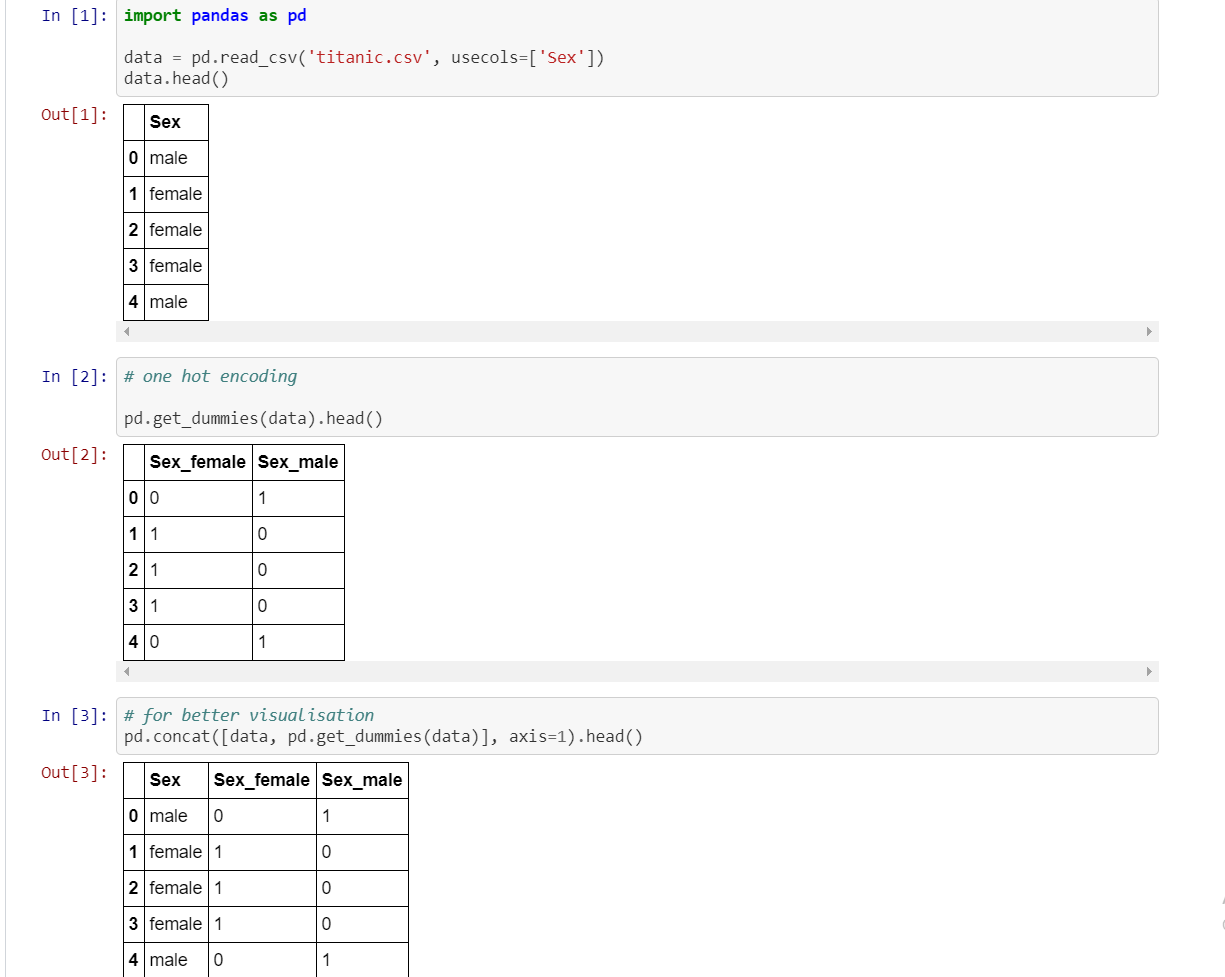
Task: Click 'female' in row 2 of Out[1]
Action: [x=176, y=230]
